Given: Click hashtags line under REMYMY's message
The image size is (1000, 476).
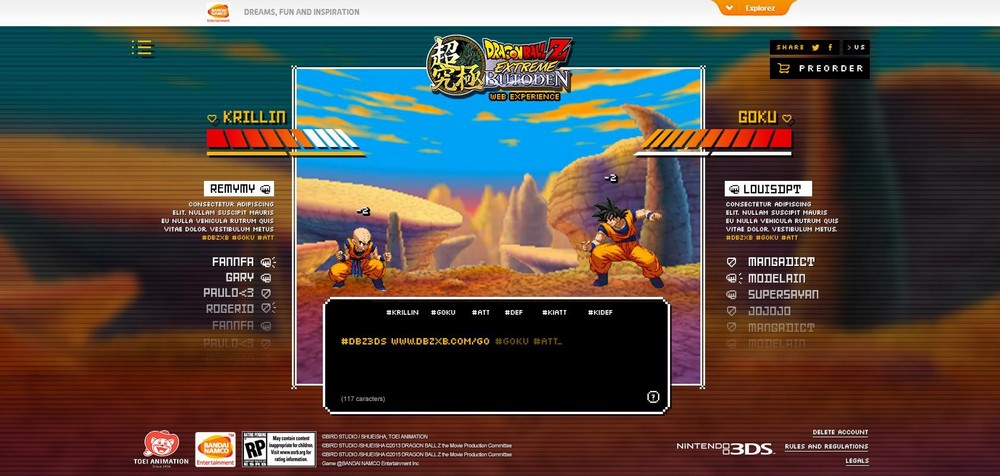Looking at the screenshot, I should coord(238,237).
